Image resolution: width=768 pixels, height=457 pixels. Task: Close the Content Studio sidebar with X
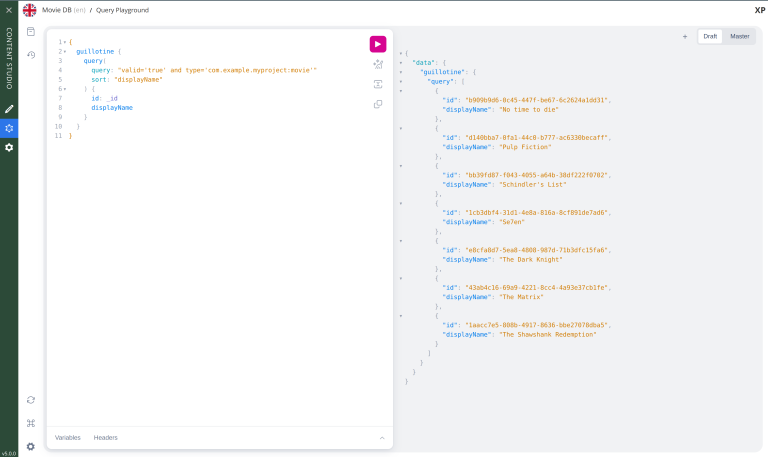(9, 10)
